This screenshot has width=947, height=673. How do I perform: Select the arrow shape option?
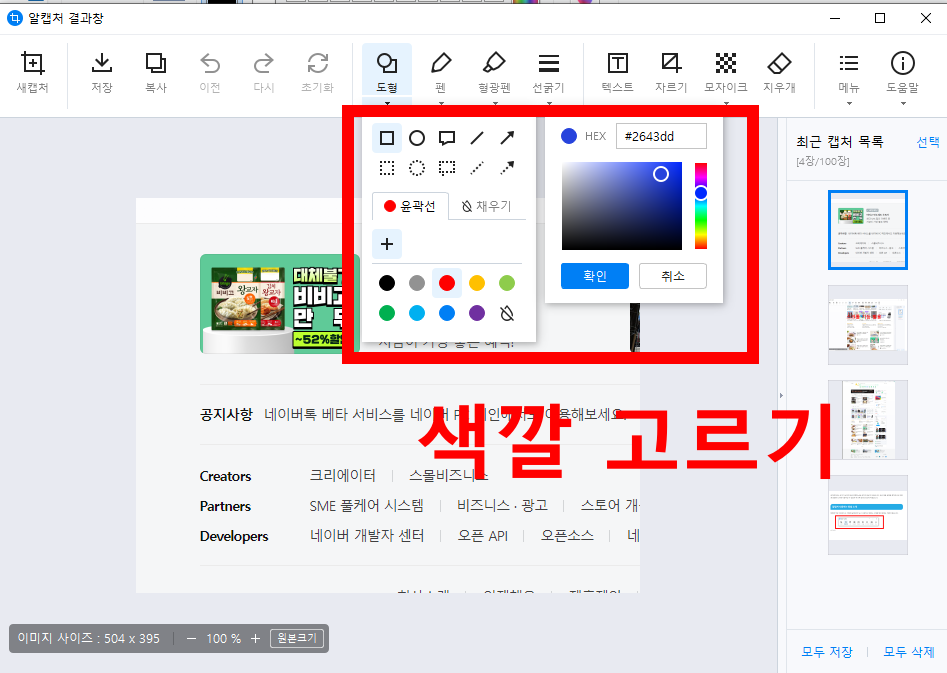(x=507, y=138)
